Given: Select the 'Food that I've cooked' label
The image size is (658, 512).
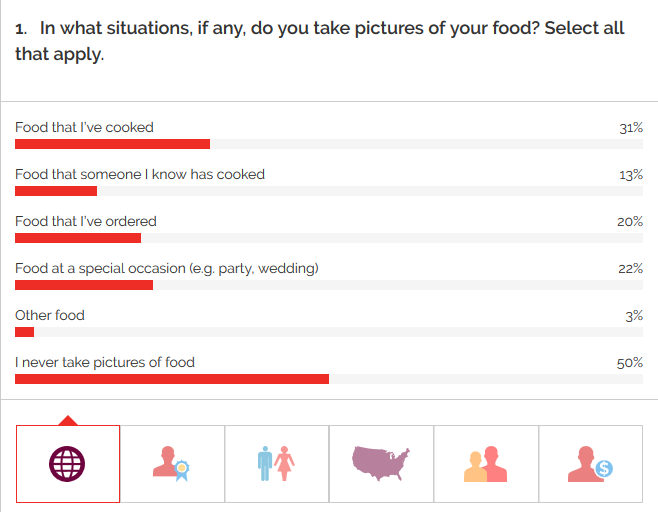Looking at the screenshot, I should [84, 127].
